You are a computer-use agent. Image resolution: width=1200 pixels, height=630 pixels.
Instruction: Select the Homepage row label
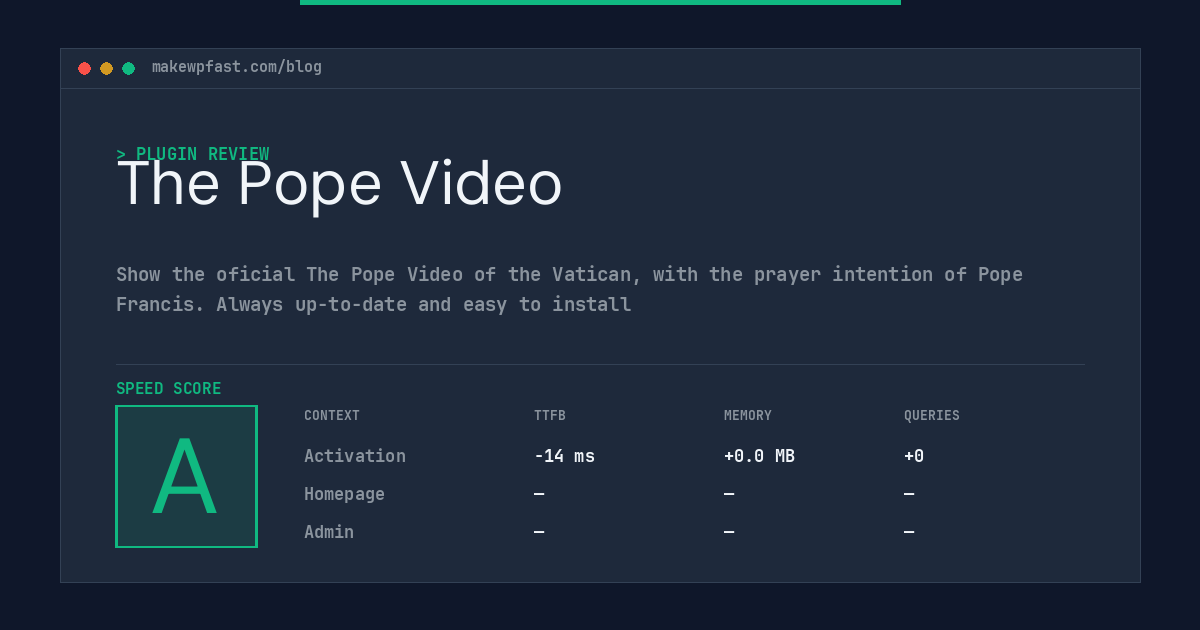pyautogui.click(x=344, y=494)
